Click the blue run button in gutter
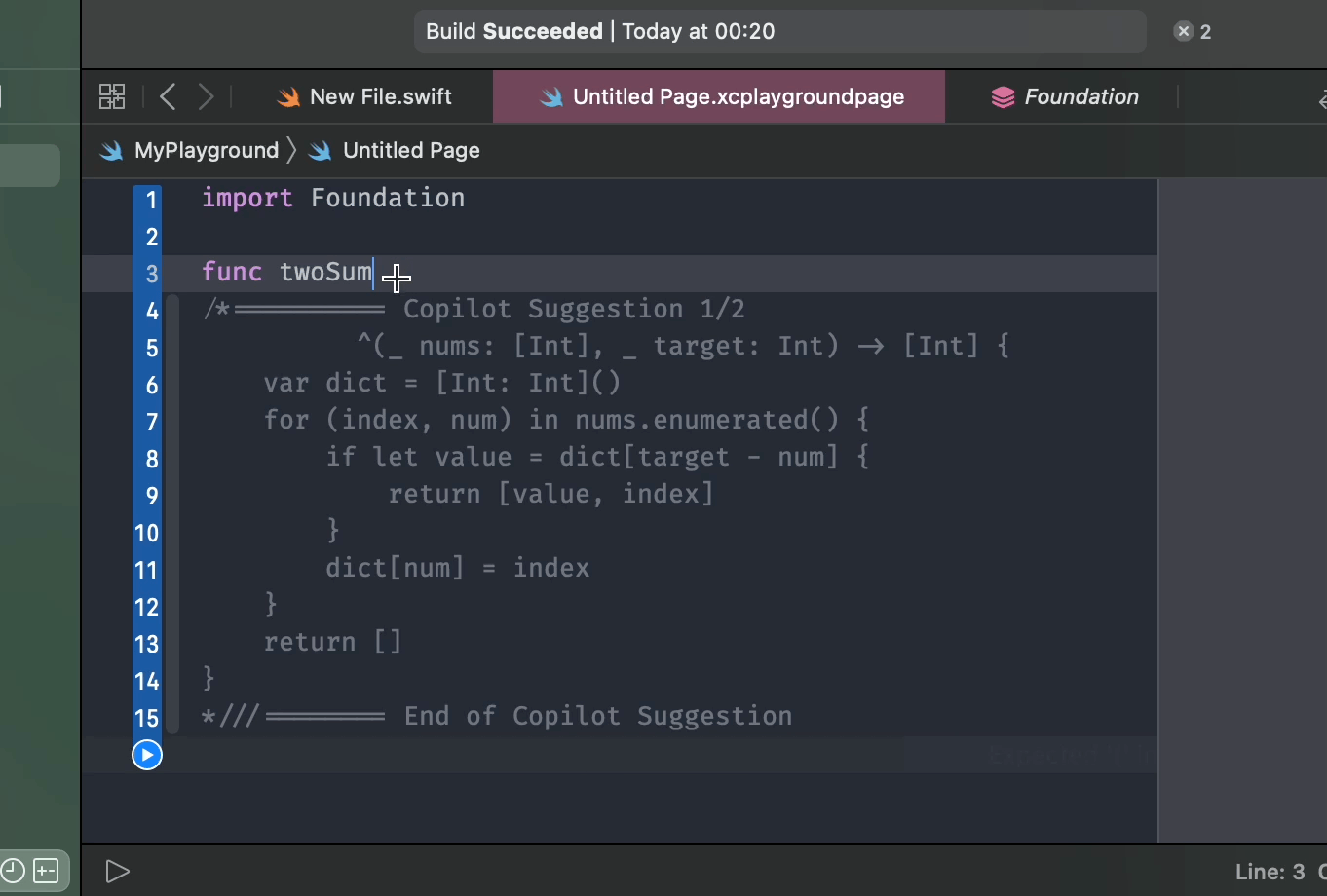The width and height of the screenshot is (1327, 896). tap(147, 755)
